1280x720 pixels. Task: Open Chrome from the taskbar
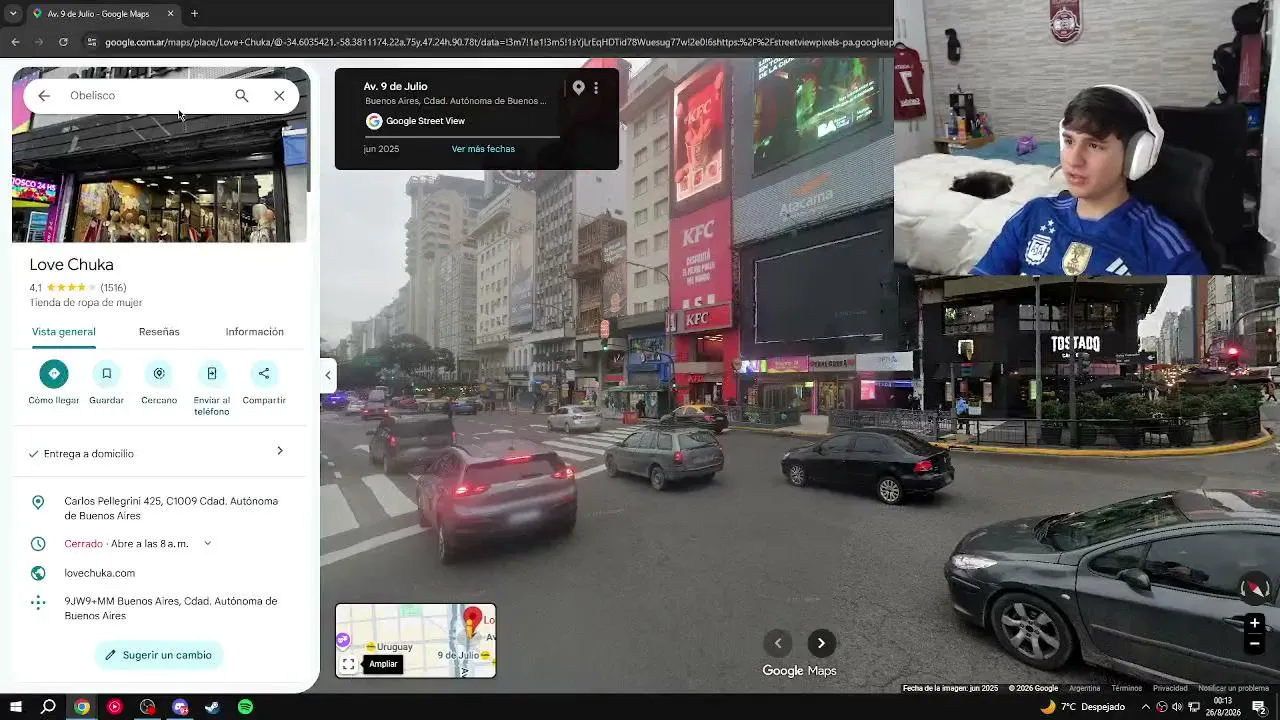(82, 707)
